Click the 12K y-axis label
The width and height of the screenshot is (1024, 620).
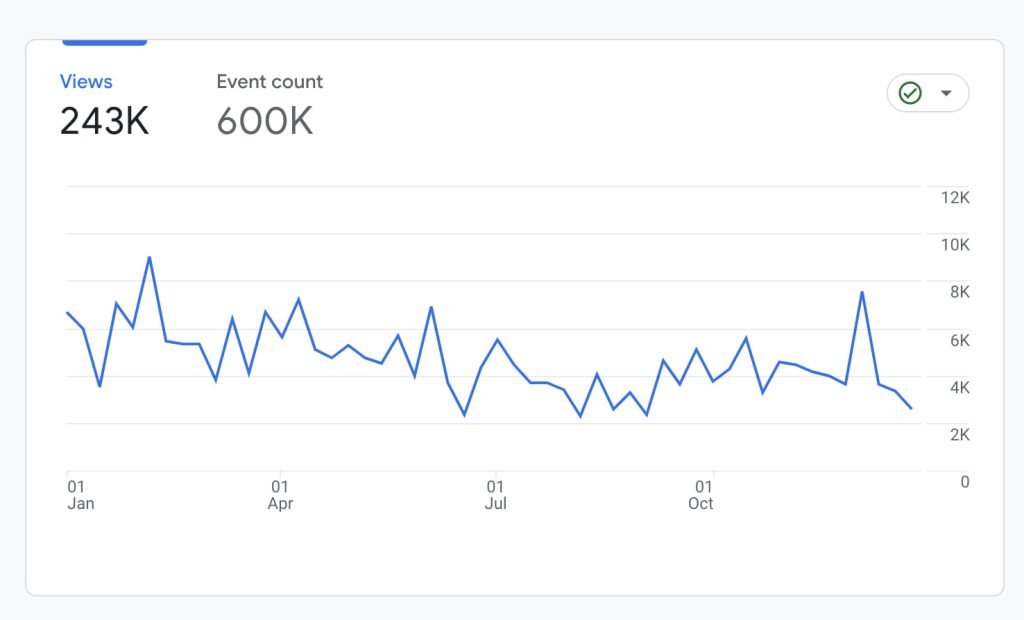tap(956, 198)
